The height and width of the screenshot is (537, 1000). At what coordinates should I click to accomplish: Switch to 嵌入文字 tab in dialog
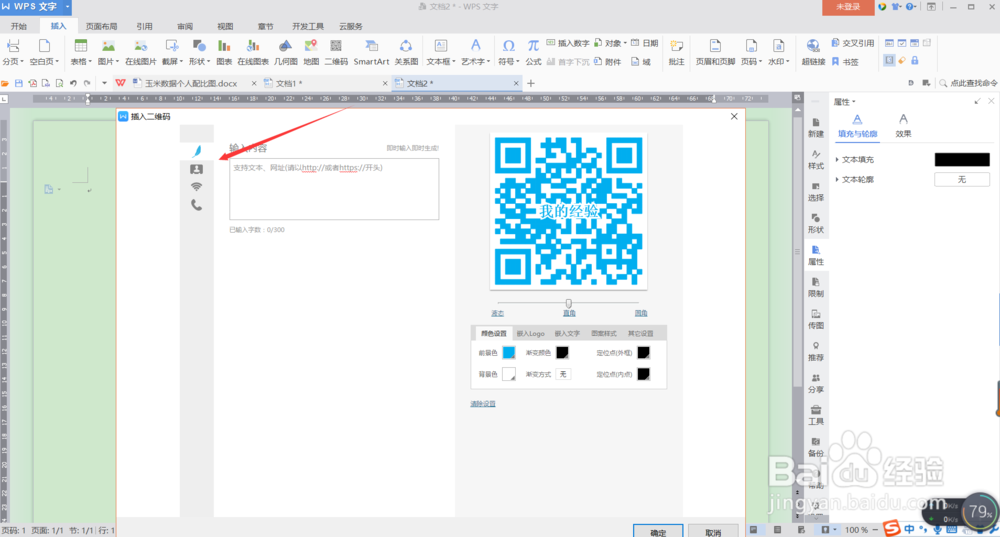point(567,334)
